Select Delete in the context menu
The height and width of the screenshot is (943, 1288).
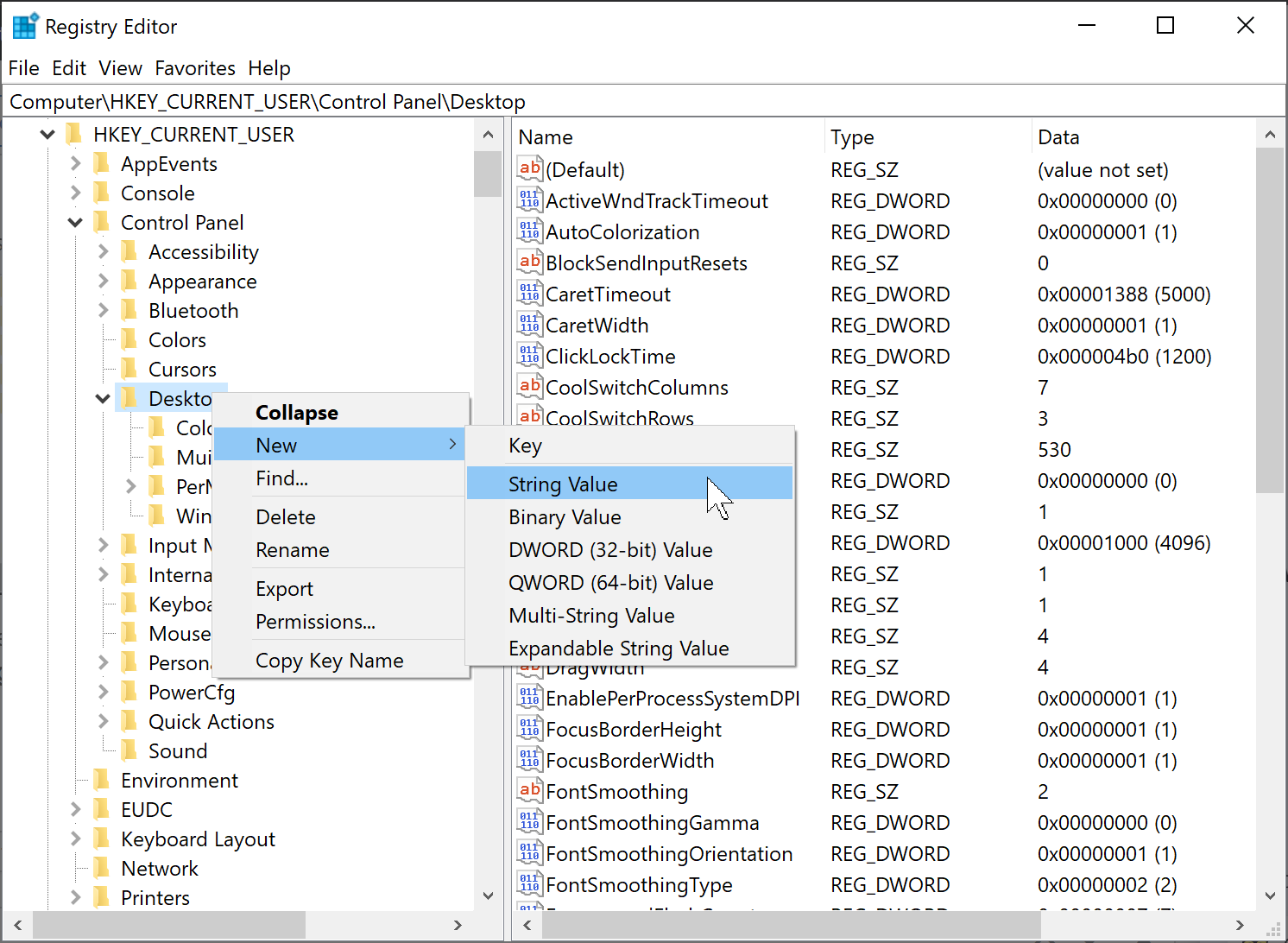point(338,516)
